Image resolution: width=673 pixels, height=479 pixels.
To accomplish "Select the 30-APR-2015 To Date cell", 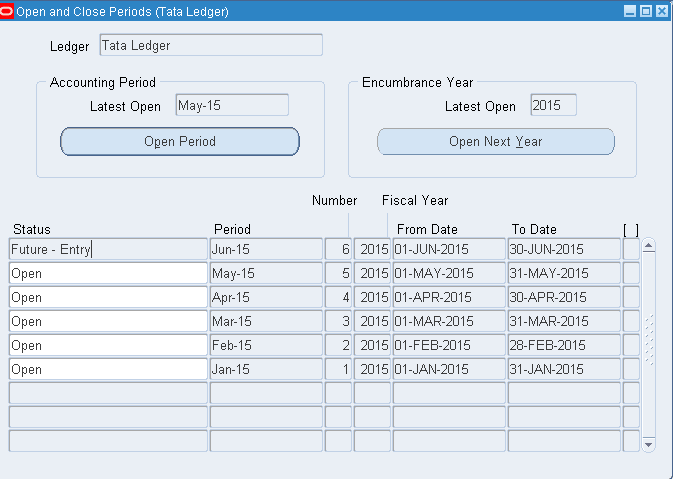I will click(563, 297).
